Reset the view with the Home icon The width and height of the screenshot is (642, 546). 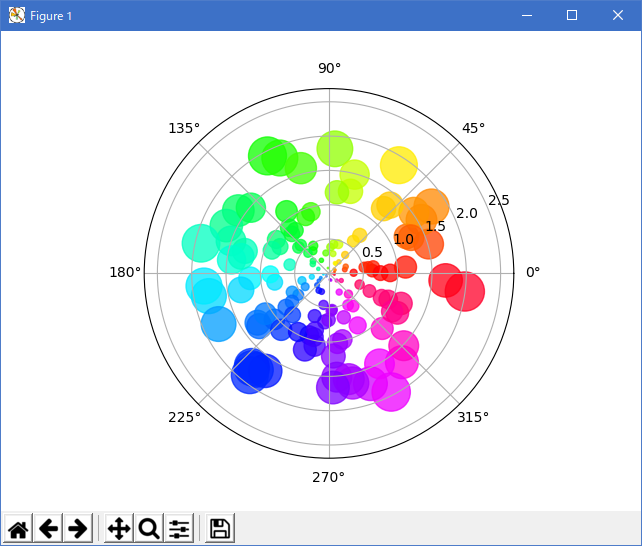tap(18, 528)
